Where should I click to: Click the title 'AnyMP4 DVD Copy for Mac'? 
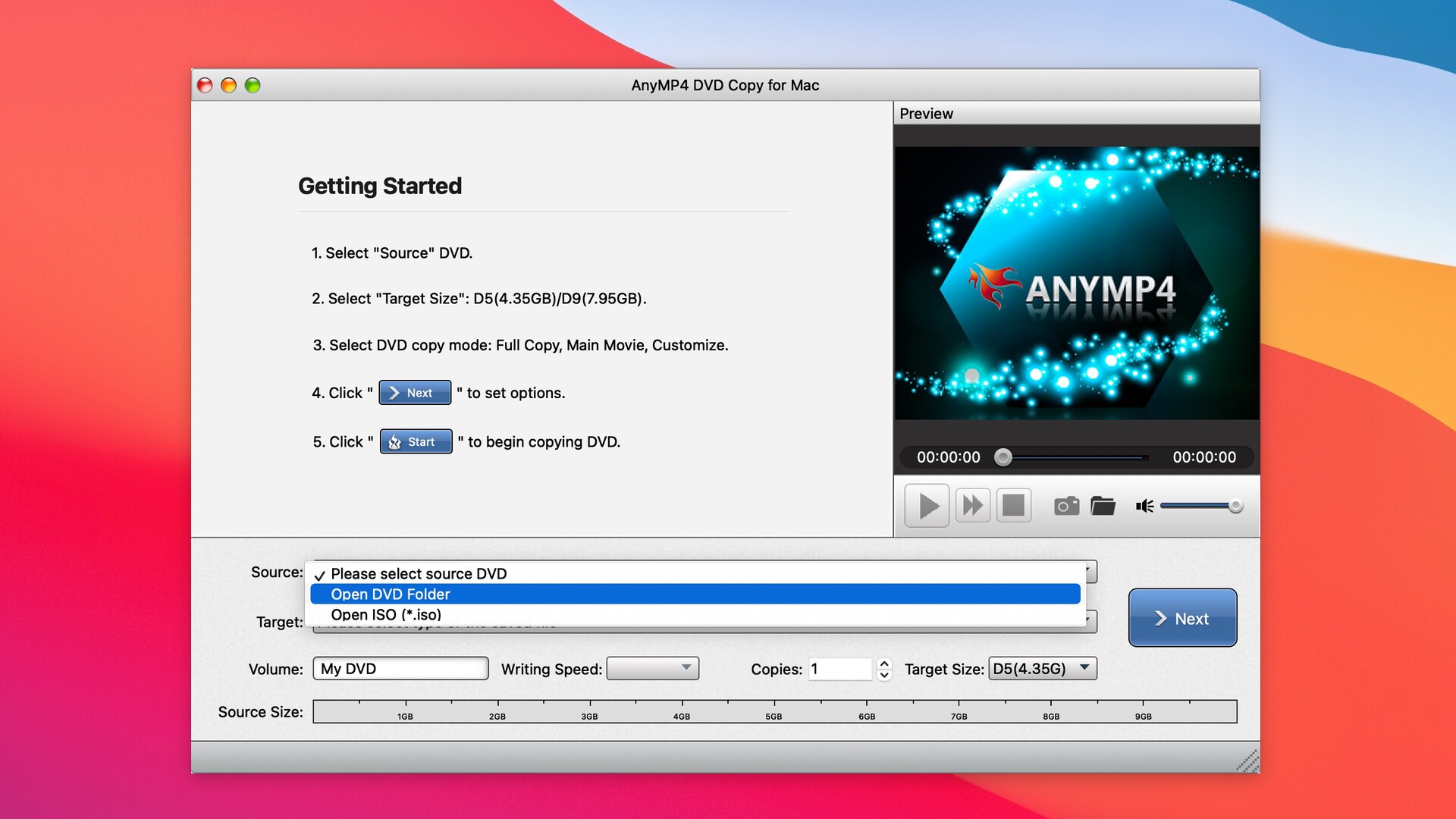tap(725, 85)
